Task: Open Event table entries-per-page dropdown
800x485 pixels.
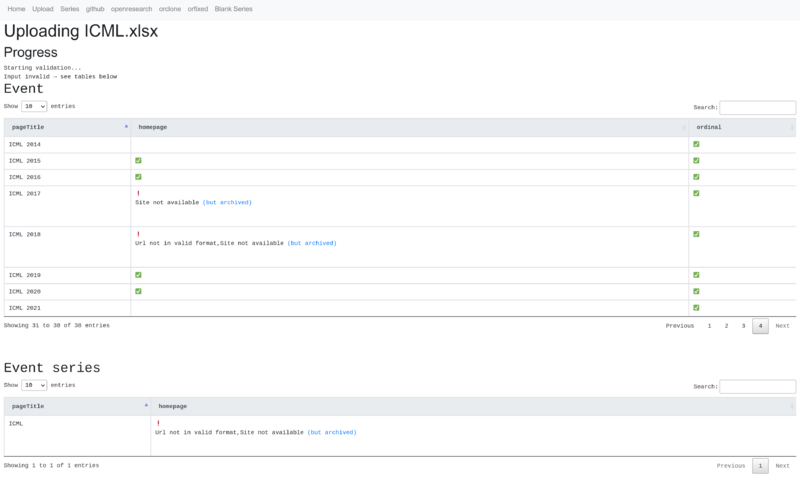Action: [34, 106]
